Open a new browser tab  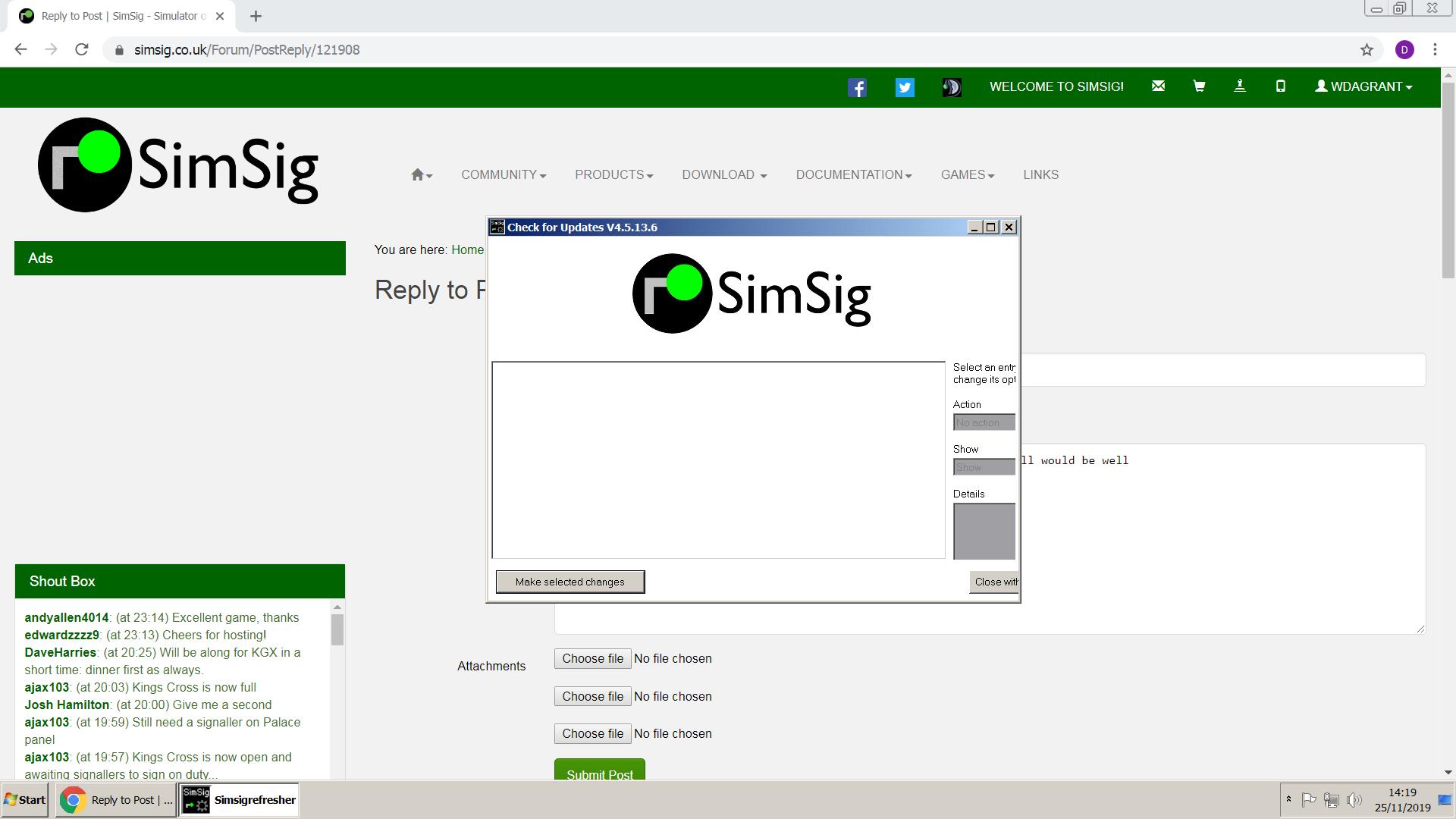point(256,16)
